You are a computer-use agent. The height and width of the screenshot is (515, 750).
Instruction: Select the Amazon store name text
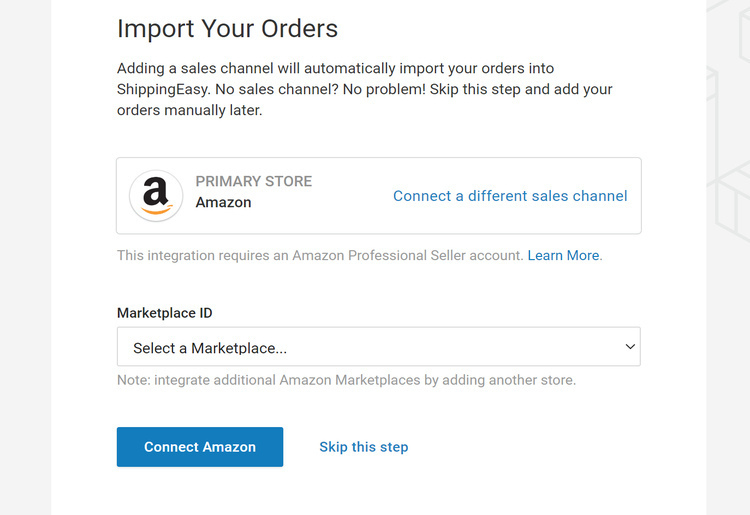click(x=223, y=202)
